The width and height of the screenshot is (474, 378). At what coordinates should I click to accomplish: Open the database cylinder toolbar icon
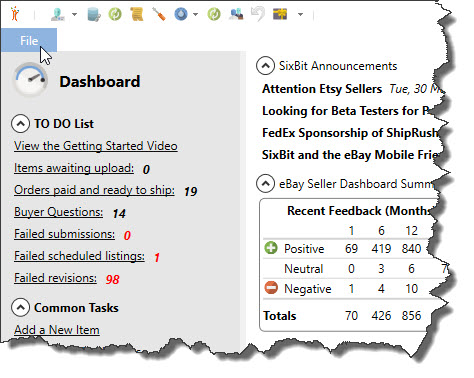pos(94,14)
